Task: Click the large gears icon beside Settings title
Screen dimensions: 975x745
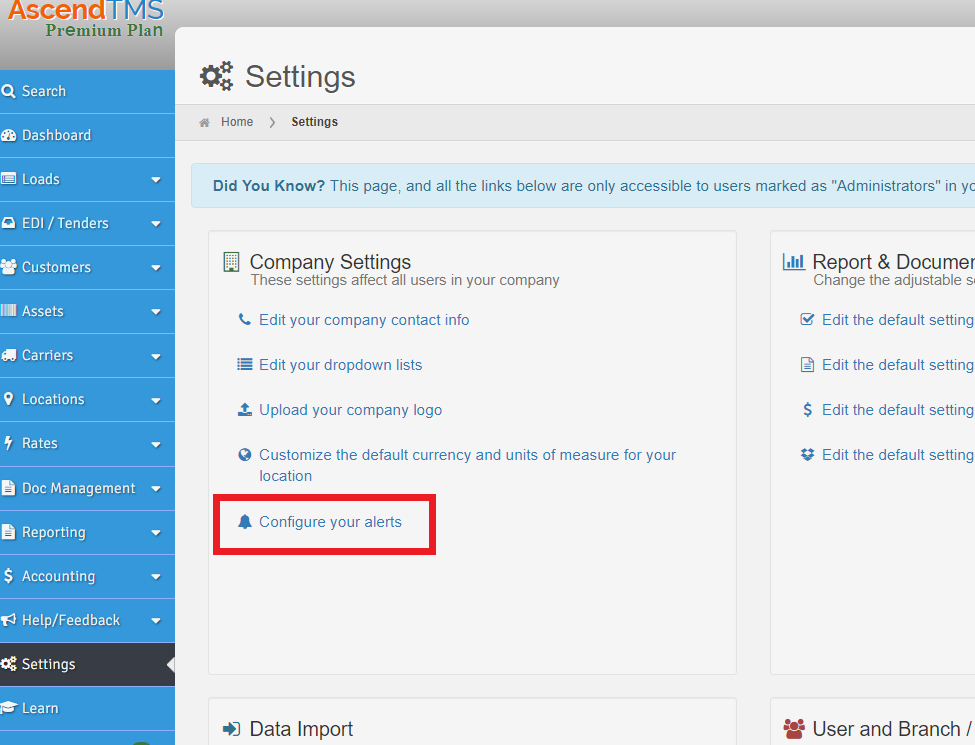Action: point(216,76)
